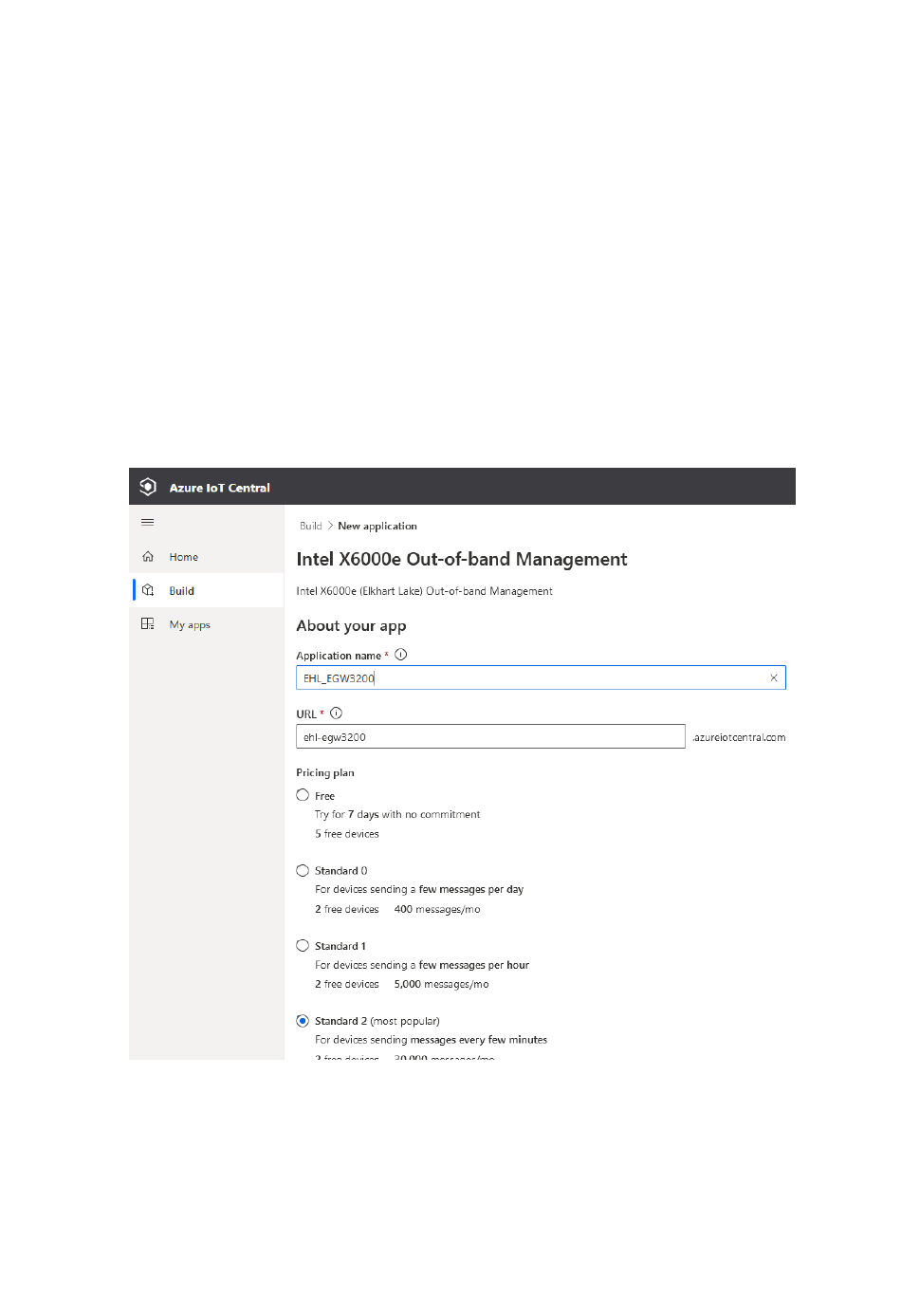Click 'For devices sending a few messages per day'
The image size is (901, 1316).
[x=419, y=889]
